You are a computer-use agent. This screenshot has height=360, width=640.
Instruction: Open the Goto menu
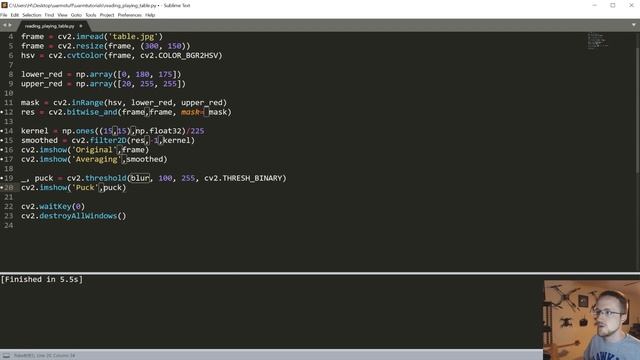(x=76, y=15)
